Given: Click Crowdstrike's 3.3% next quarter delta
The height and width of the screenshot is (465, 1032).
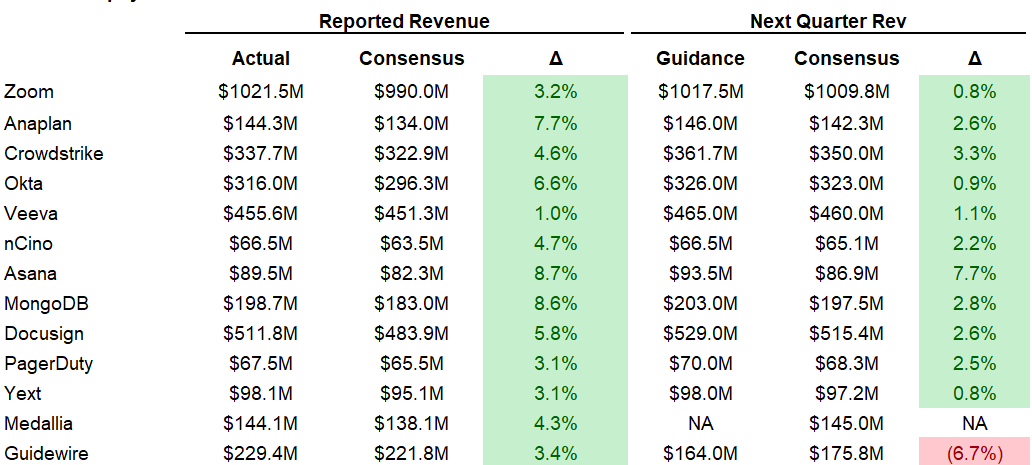Looking at the screenshot, I should tap(975, 153).
